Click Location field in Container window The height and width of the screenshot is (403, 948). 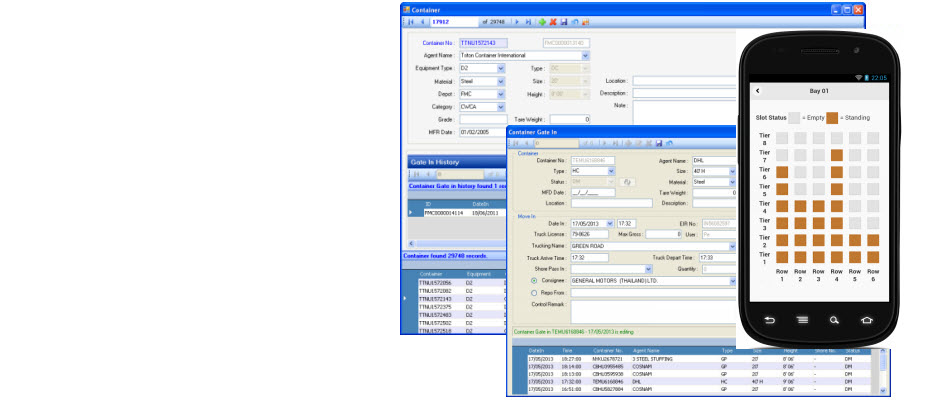tap(684, 81)
